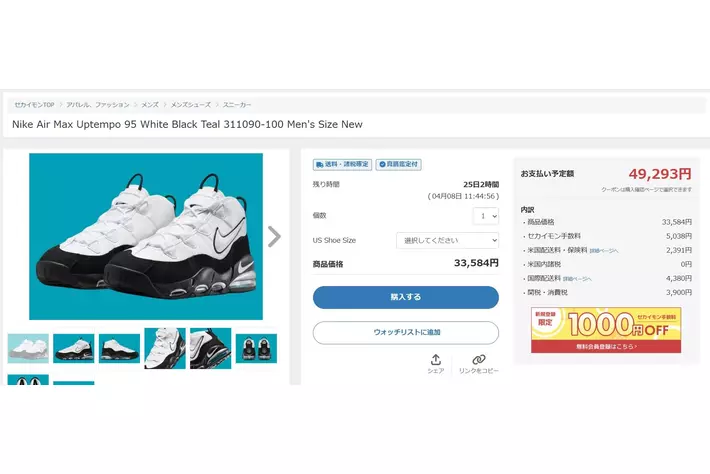Click the 購入する purchase button

(405, 297)
